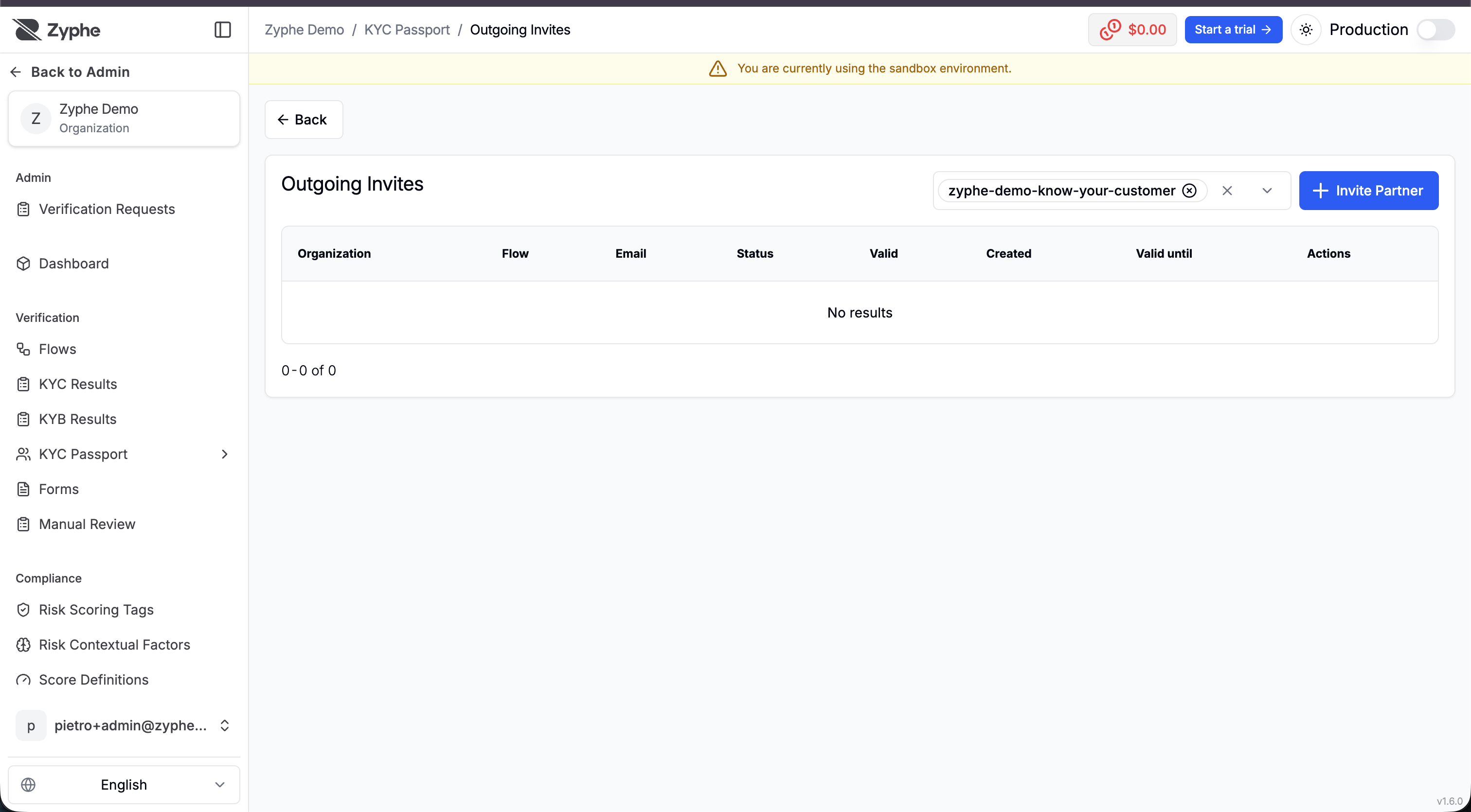Screen dimensions: 1471x812
Task: Collapse the sidebar panel icon
Action: click(x=223, y=30)
